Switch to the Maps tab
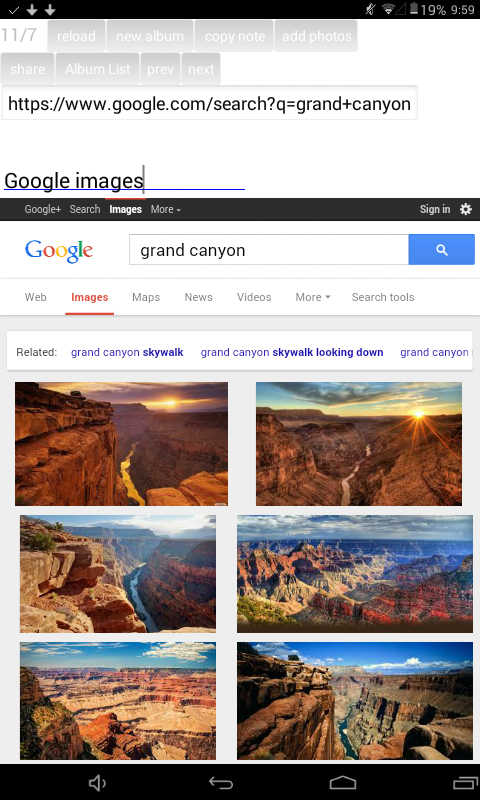Image resolution: width=480 pixels, height=800 pixels. pos(146,297)
